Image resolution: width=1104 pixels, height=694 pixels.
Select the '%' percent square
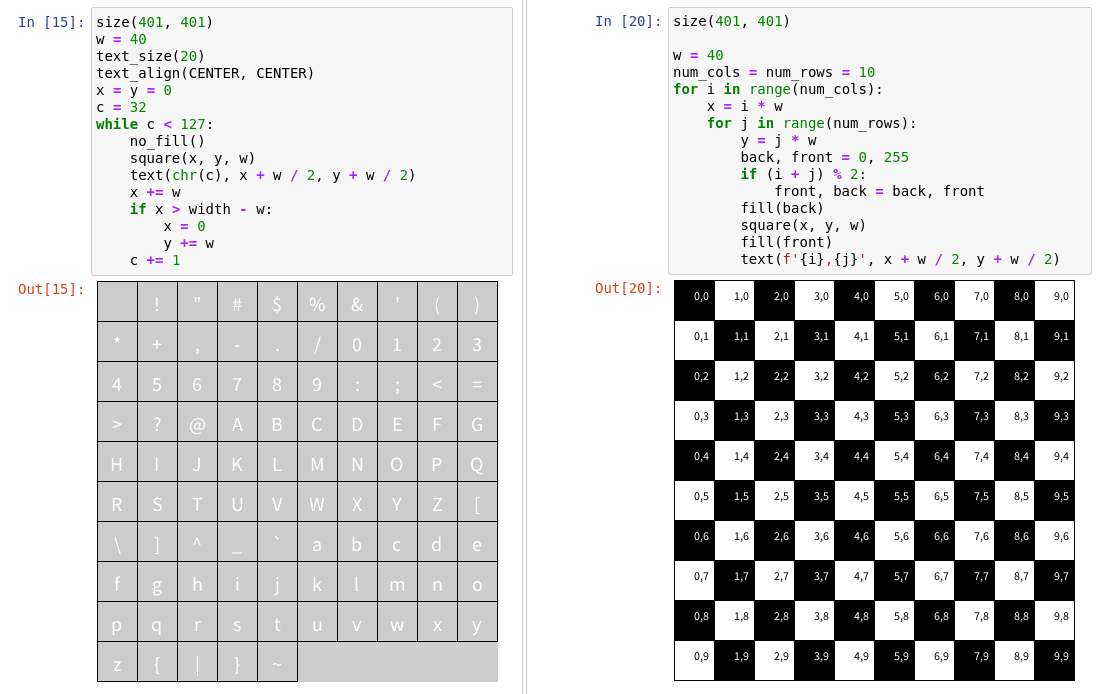(x=317, y=302)
